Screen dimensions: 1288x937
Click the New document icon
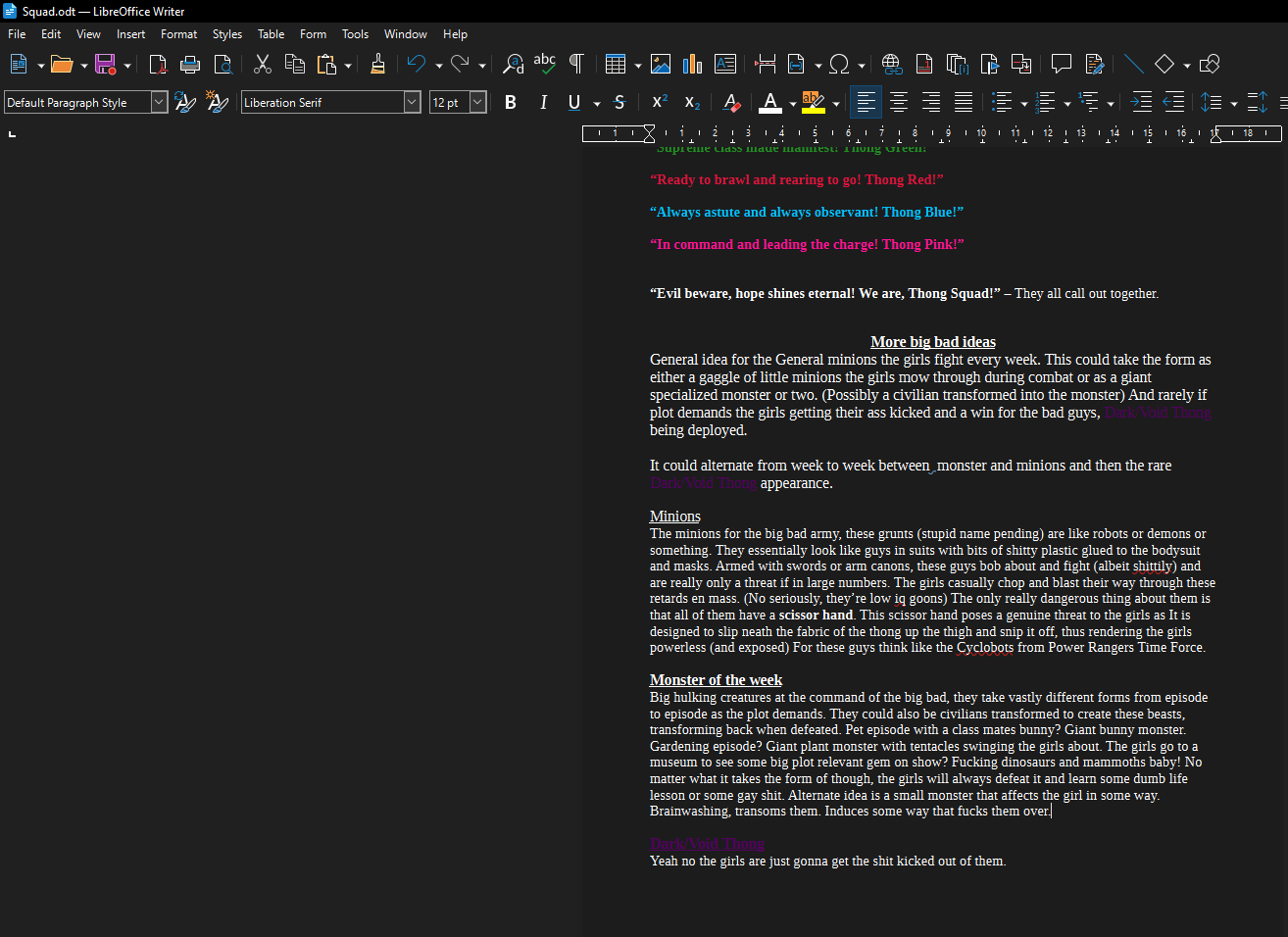pos(19,65)
